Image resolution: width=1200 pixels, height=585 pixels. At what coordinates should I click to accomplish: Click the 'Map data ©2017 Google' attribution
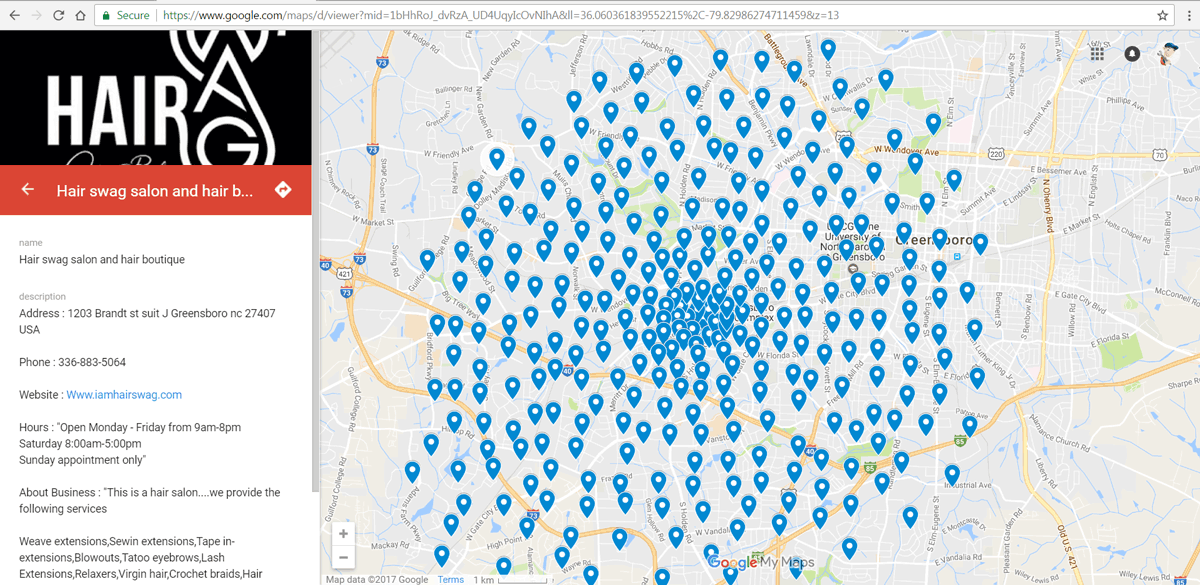tap(377, 579)
